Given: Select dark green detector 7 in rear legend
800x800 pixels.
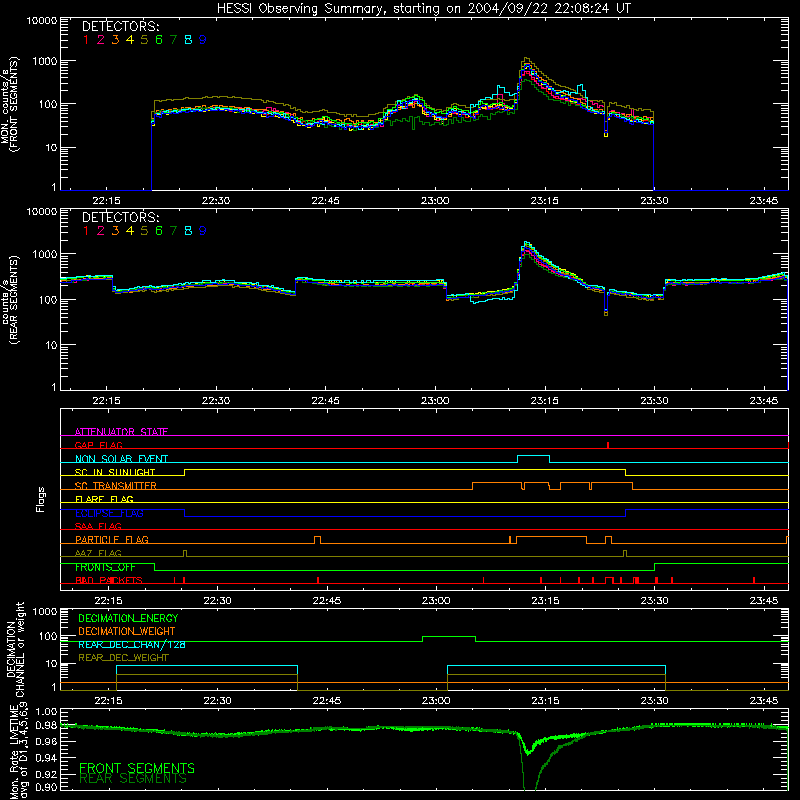Looking at the screenshot, I should [173, 231].
